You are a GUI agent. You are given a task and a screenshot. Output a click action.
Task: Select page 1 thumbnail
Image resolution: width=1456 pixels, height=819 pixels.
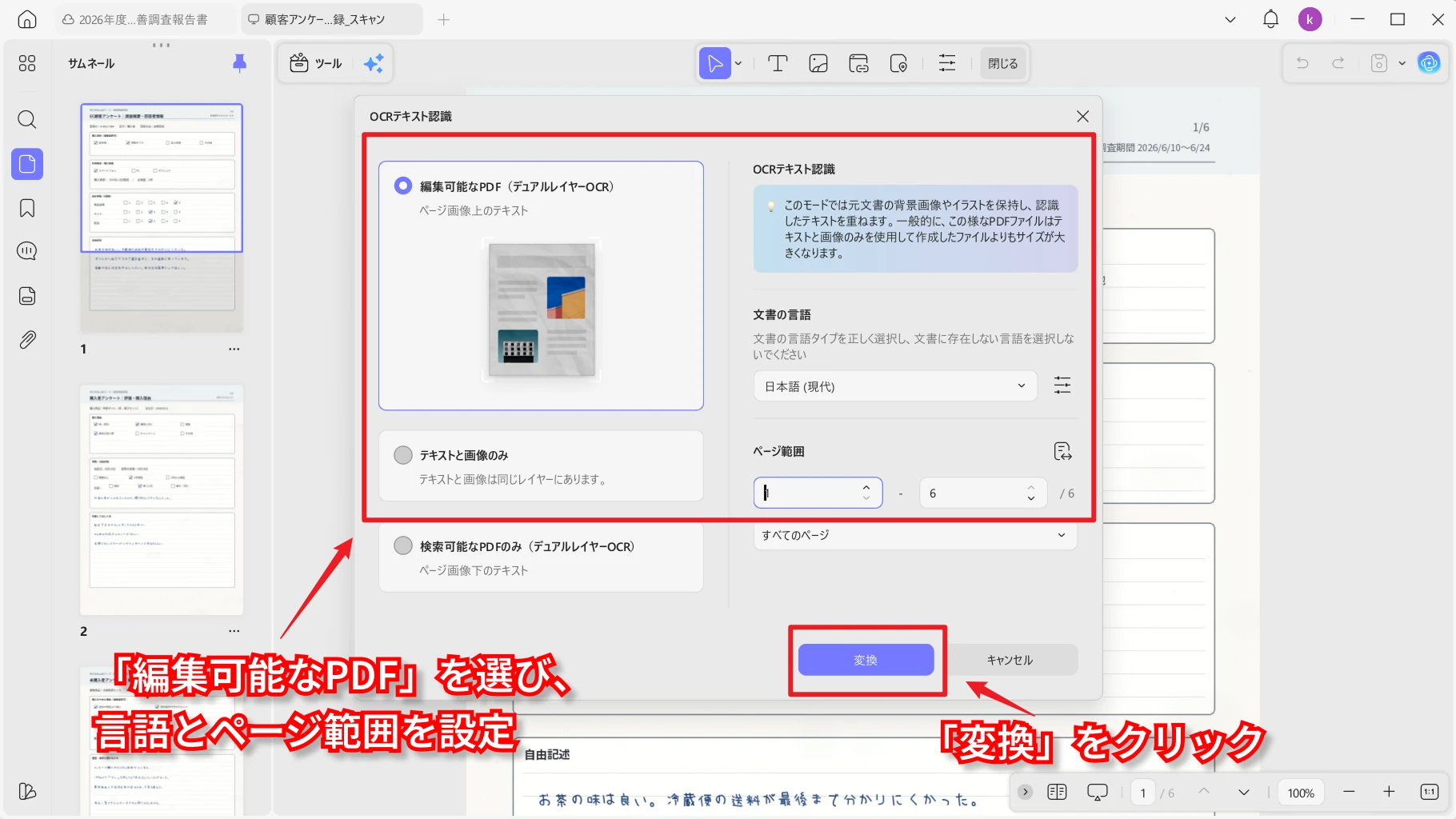point(162,218)
